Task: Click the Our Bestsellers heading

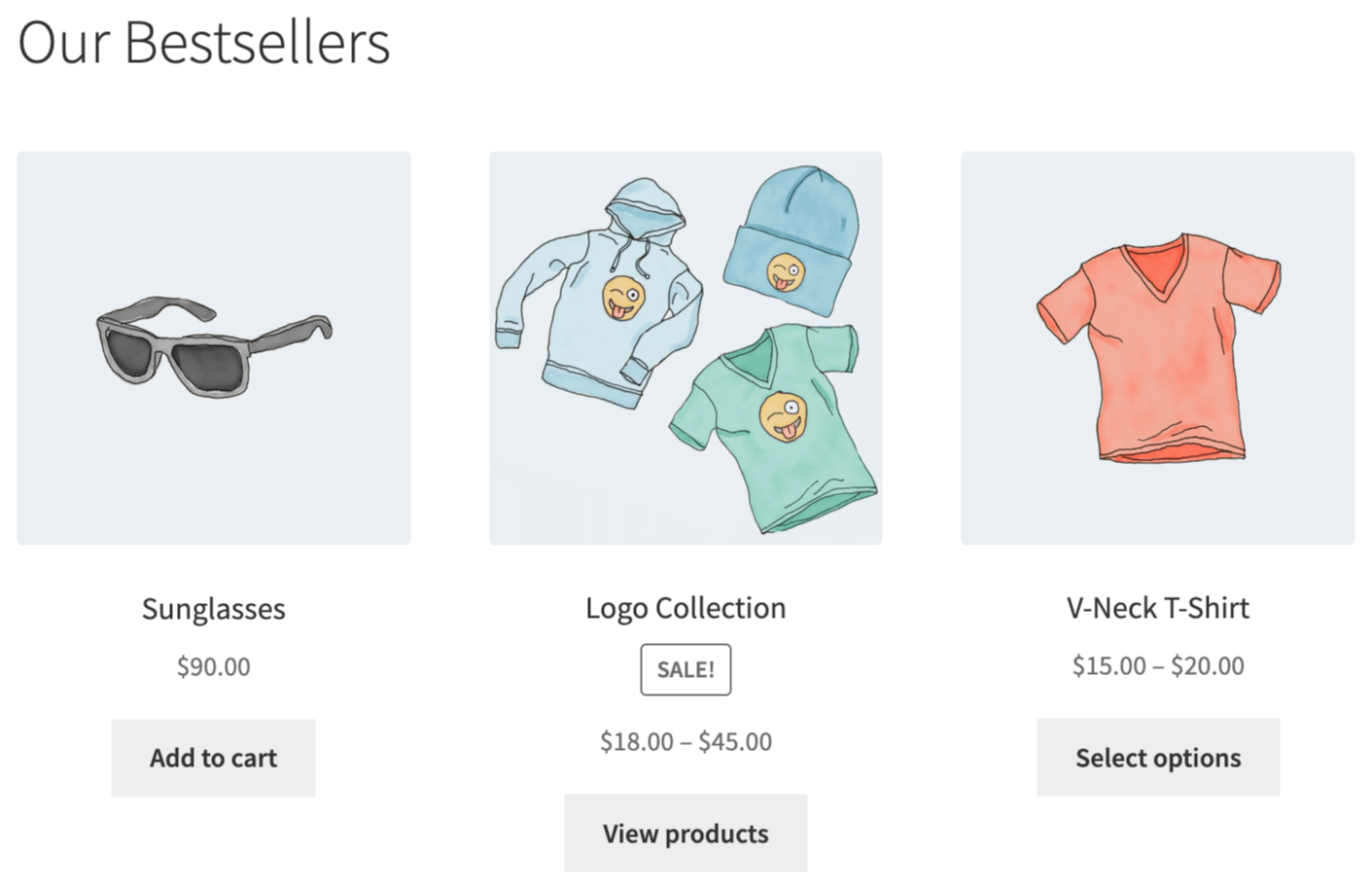Action: pyautogui.click(x=206, y=42)
